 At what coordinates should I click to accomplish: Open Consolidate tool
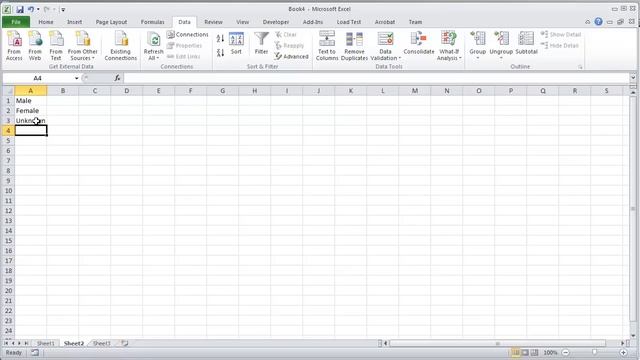(x=419, y=44)
